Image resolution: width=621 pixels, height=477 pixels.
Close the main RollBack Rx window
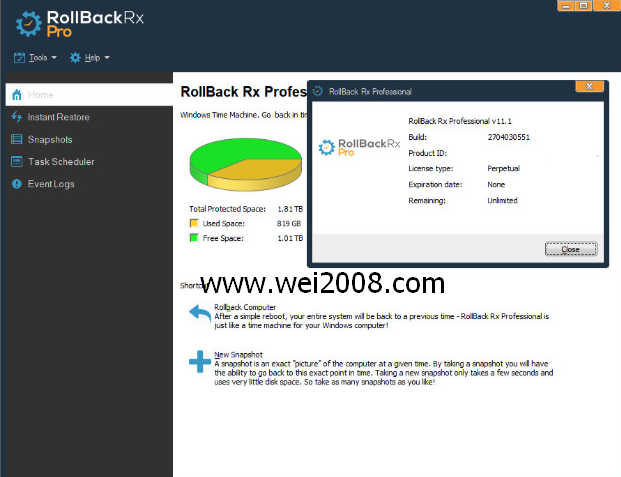[607, 6]
